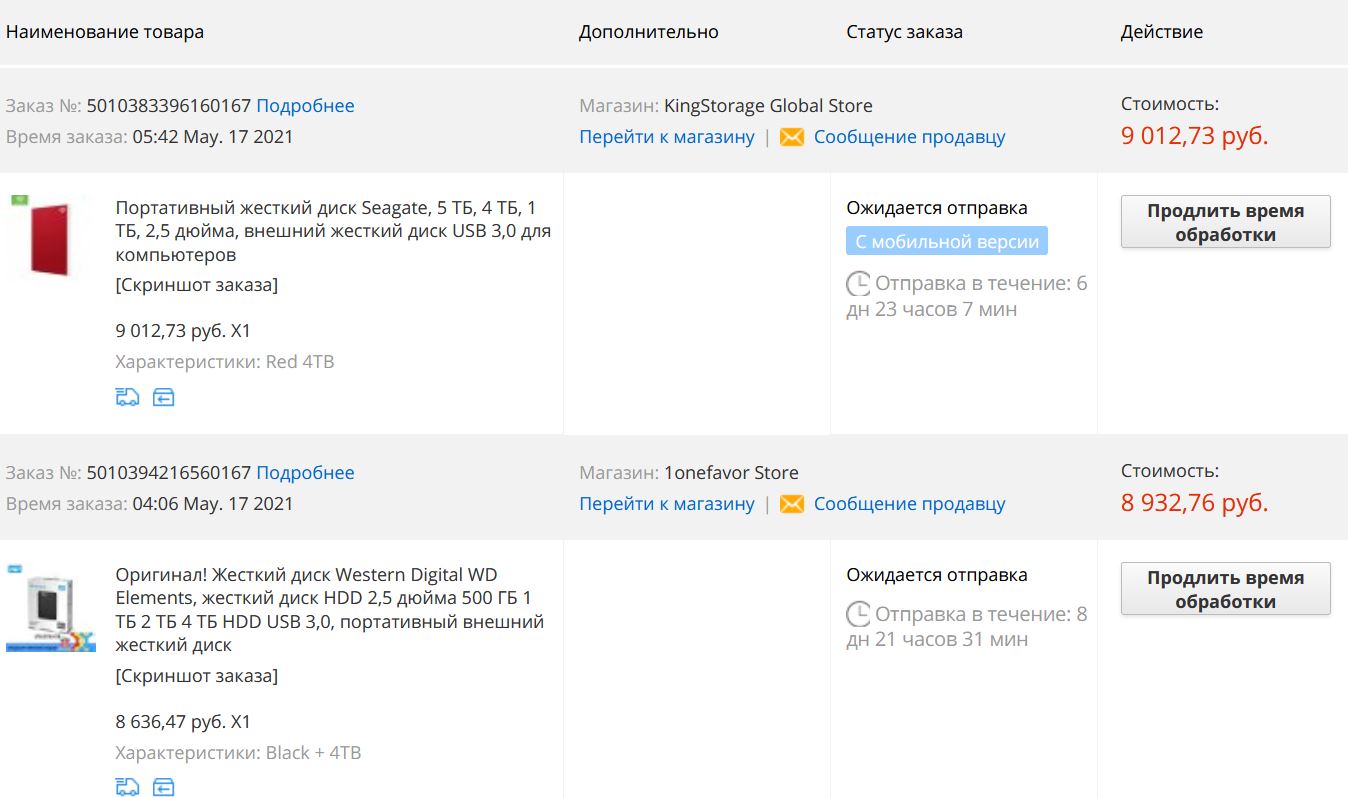
Task: Go to KingStorage store via 'Перейти к магазину'
Action: click(x=666, y=137)
